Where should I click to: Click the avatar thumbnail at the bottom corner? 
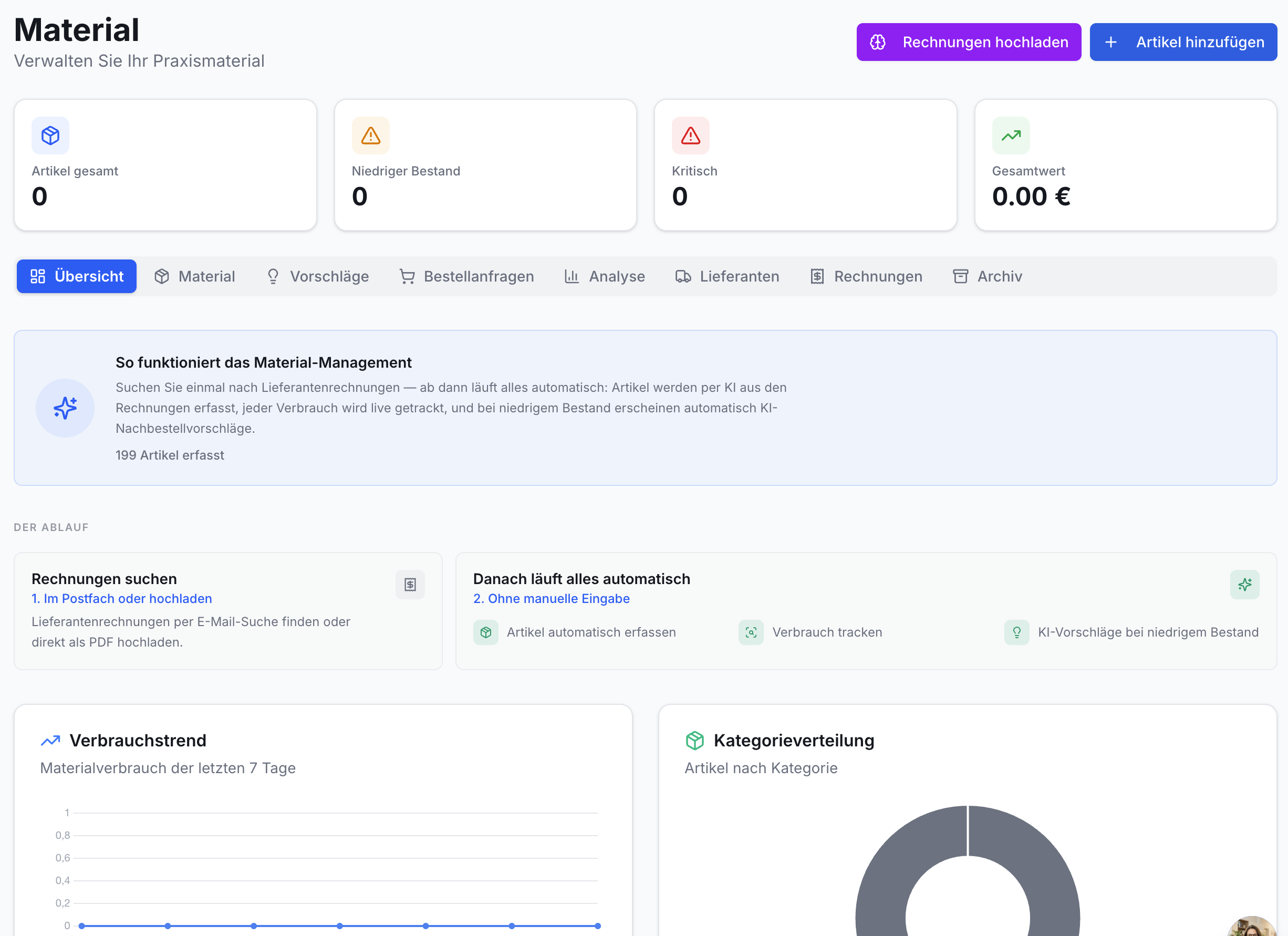(x=1253, y=927)
